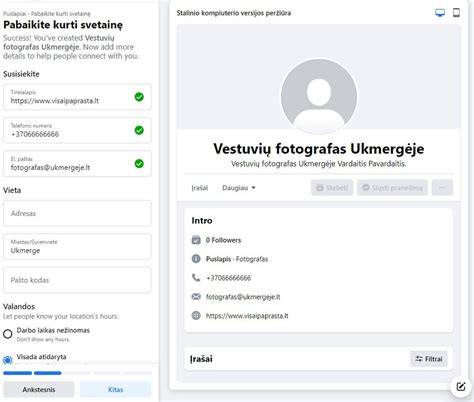Switch to desktop preview icon
474x402 pixels.
coord(440,13)
